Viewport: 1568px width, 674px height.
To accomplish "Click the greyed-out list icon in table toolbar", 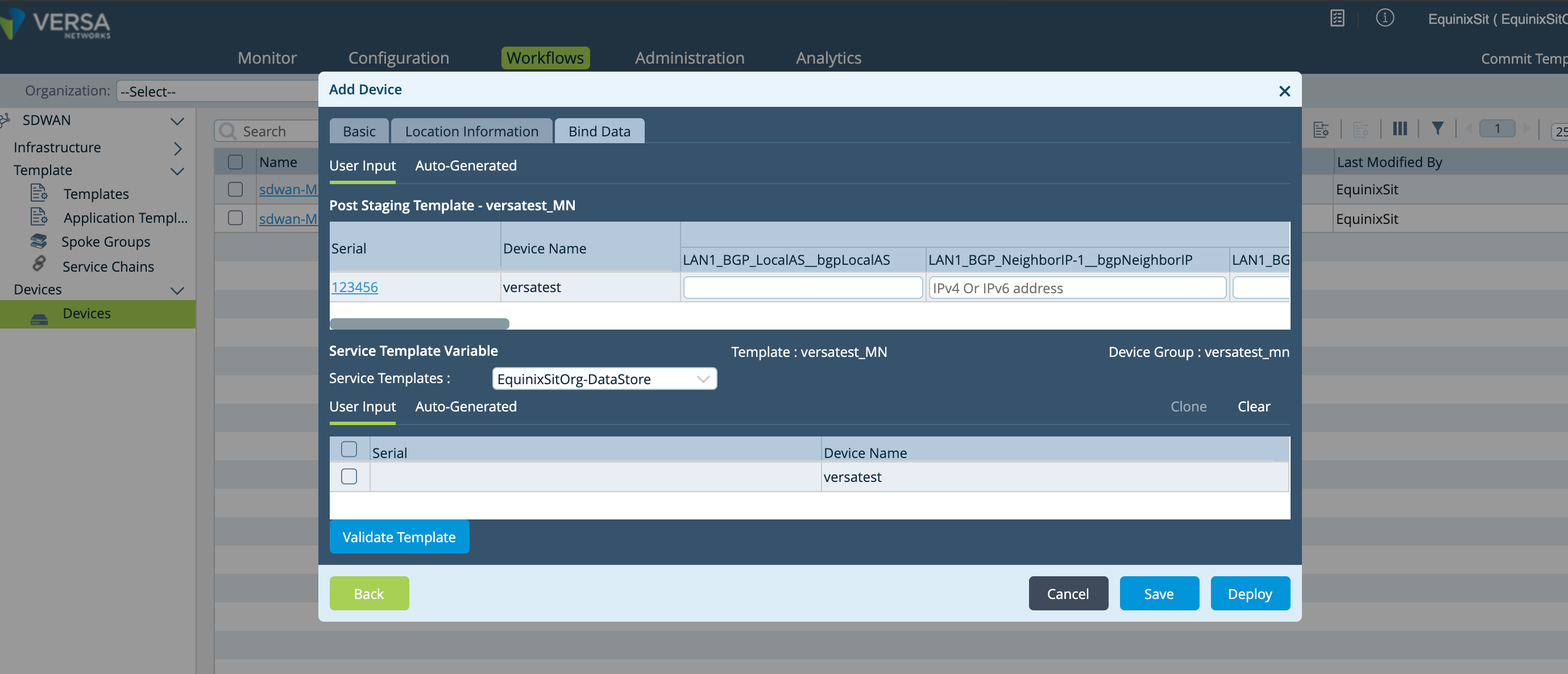I will 1360,129.
